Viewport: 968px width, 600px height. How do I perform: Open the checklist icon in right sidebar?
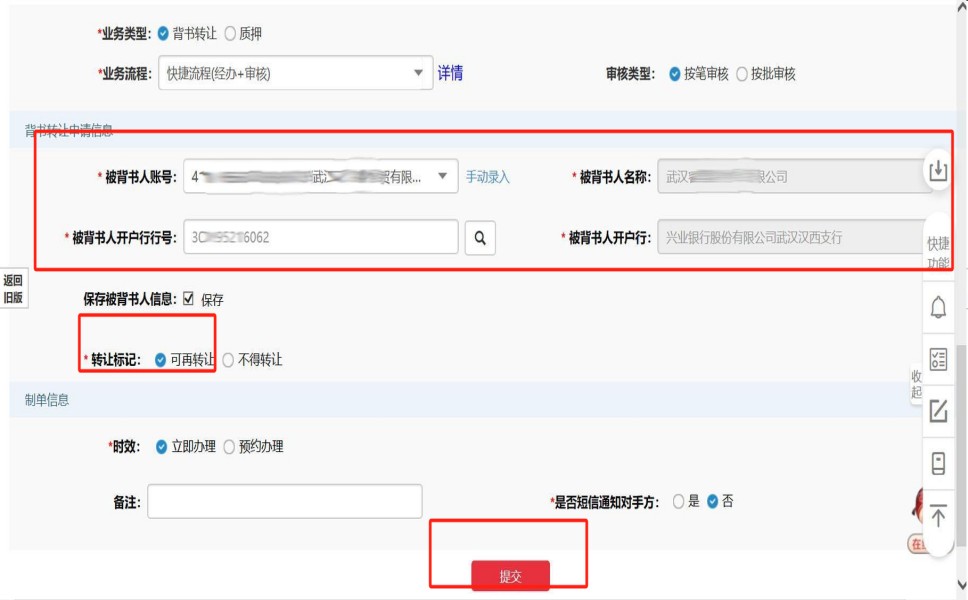pos(938,359)
